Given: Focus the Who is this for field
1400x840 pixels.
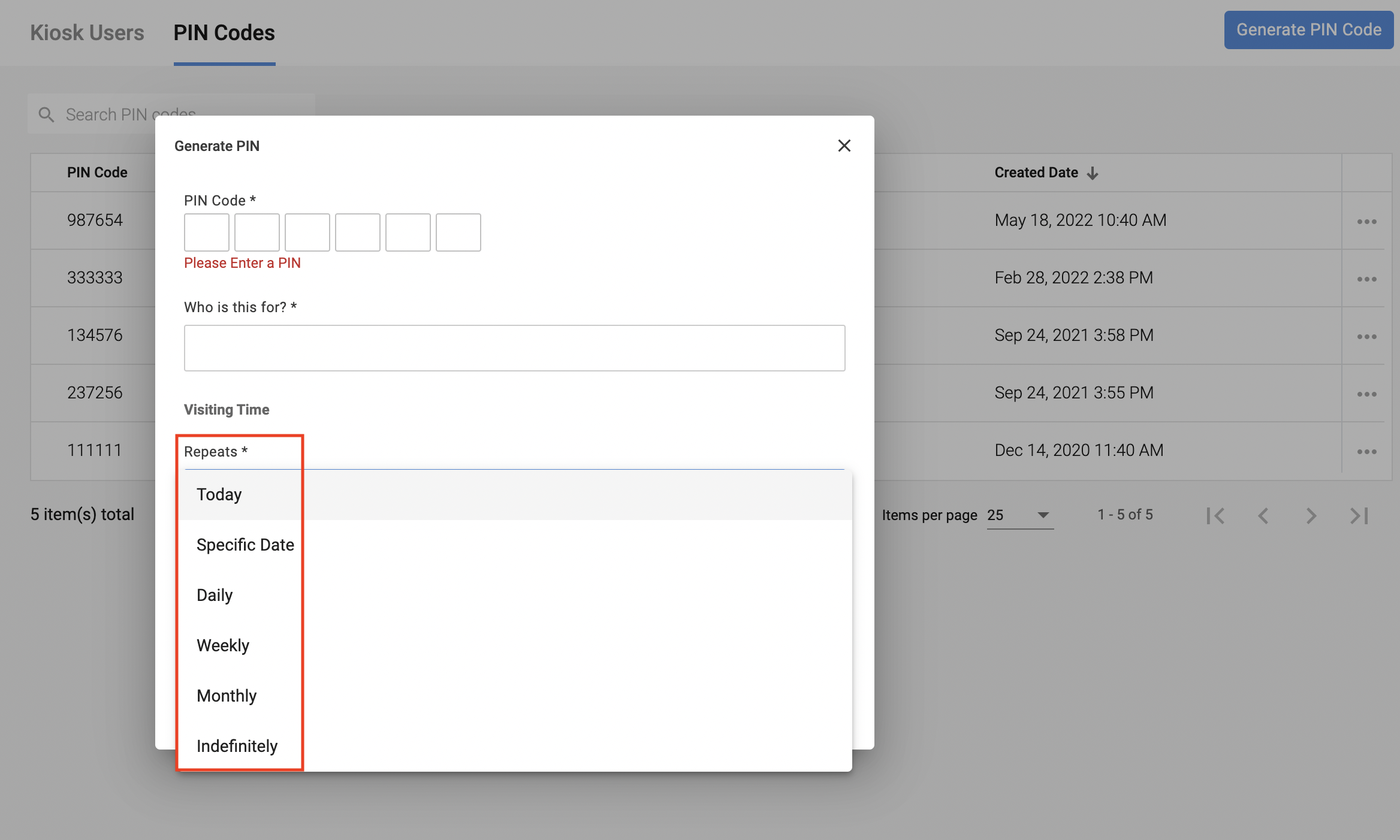Looking at the screenshot, I should pyautogui.click(x=514, y=348).
